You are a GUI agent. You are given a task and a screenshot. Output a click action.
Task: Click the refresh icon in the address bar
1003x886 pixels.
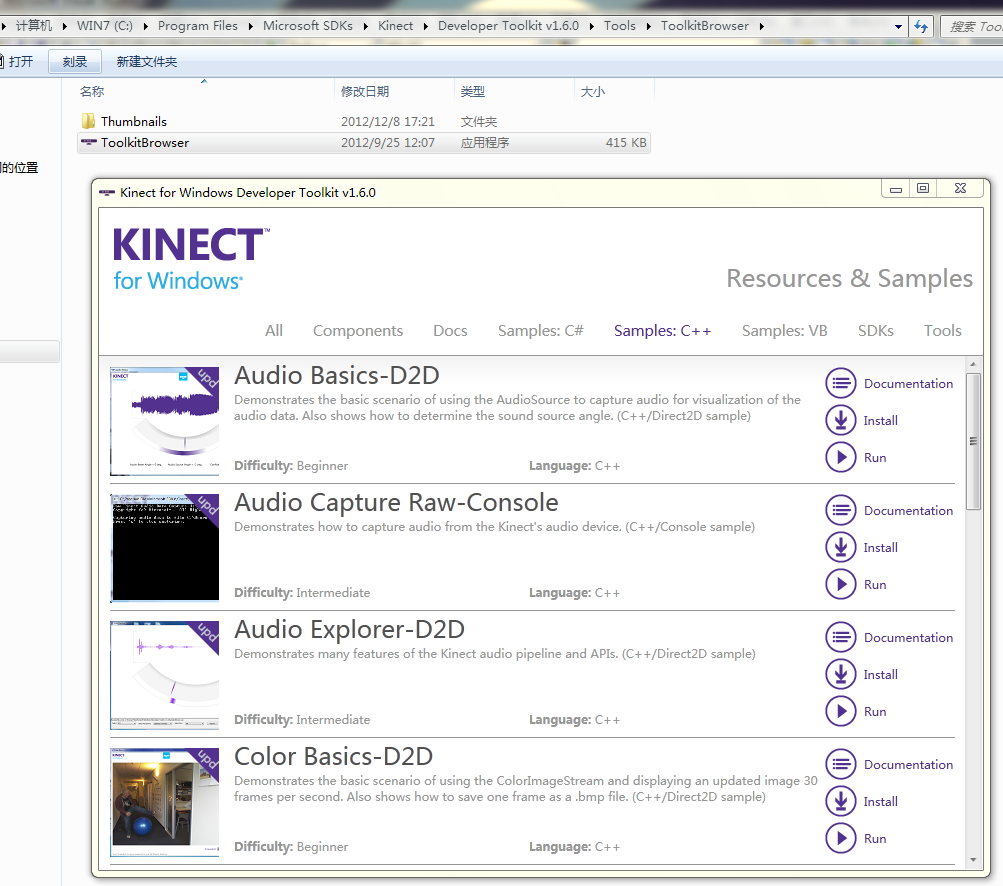[x=920, y=26]
